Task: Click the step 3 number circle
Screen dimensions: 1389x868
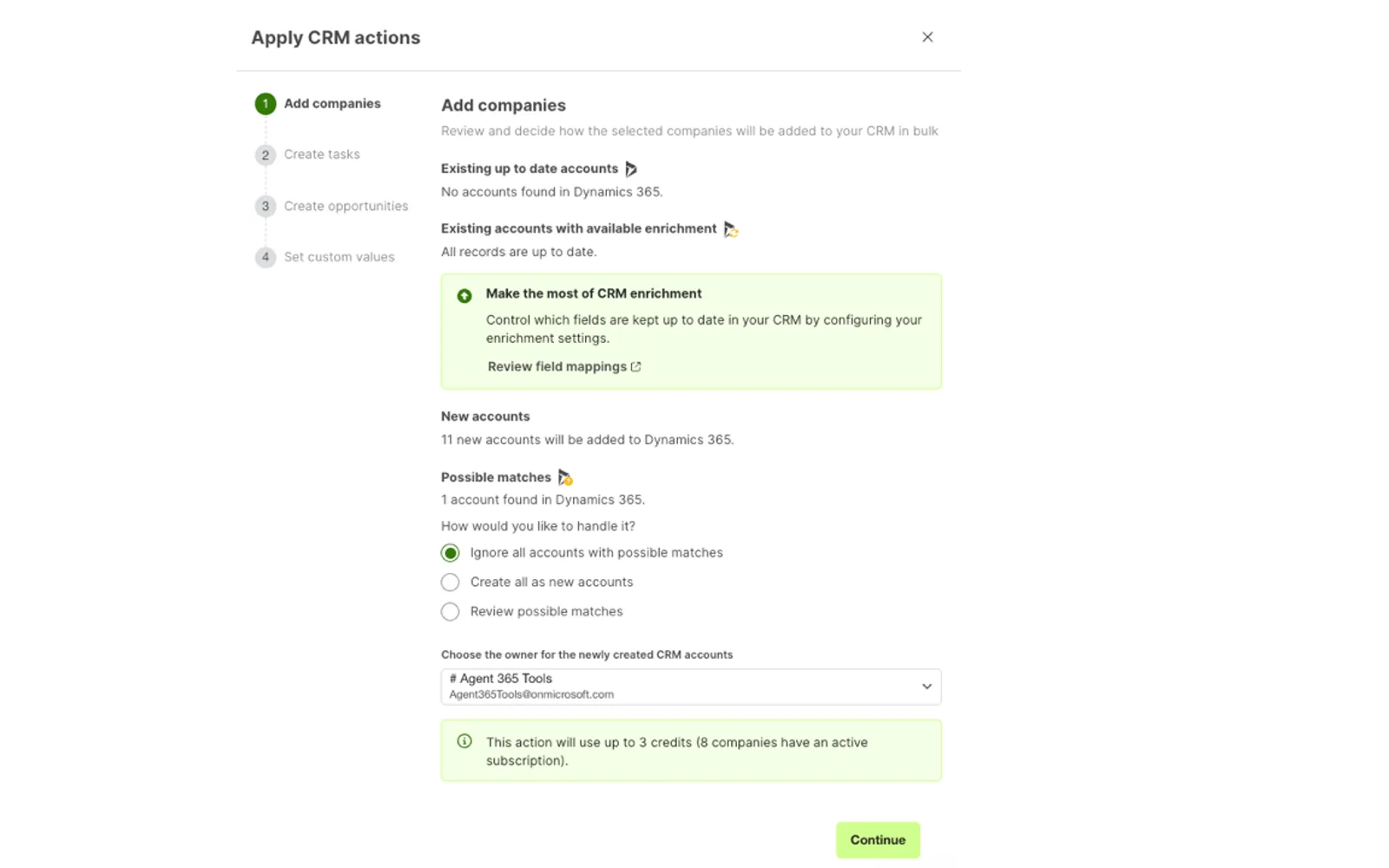Action: tap(266, 207)
